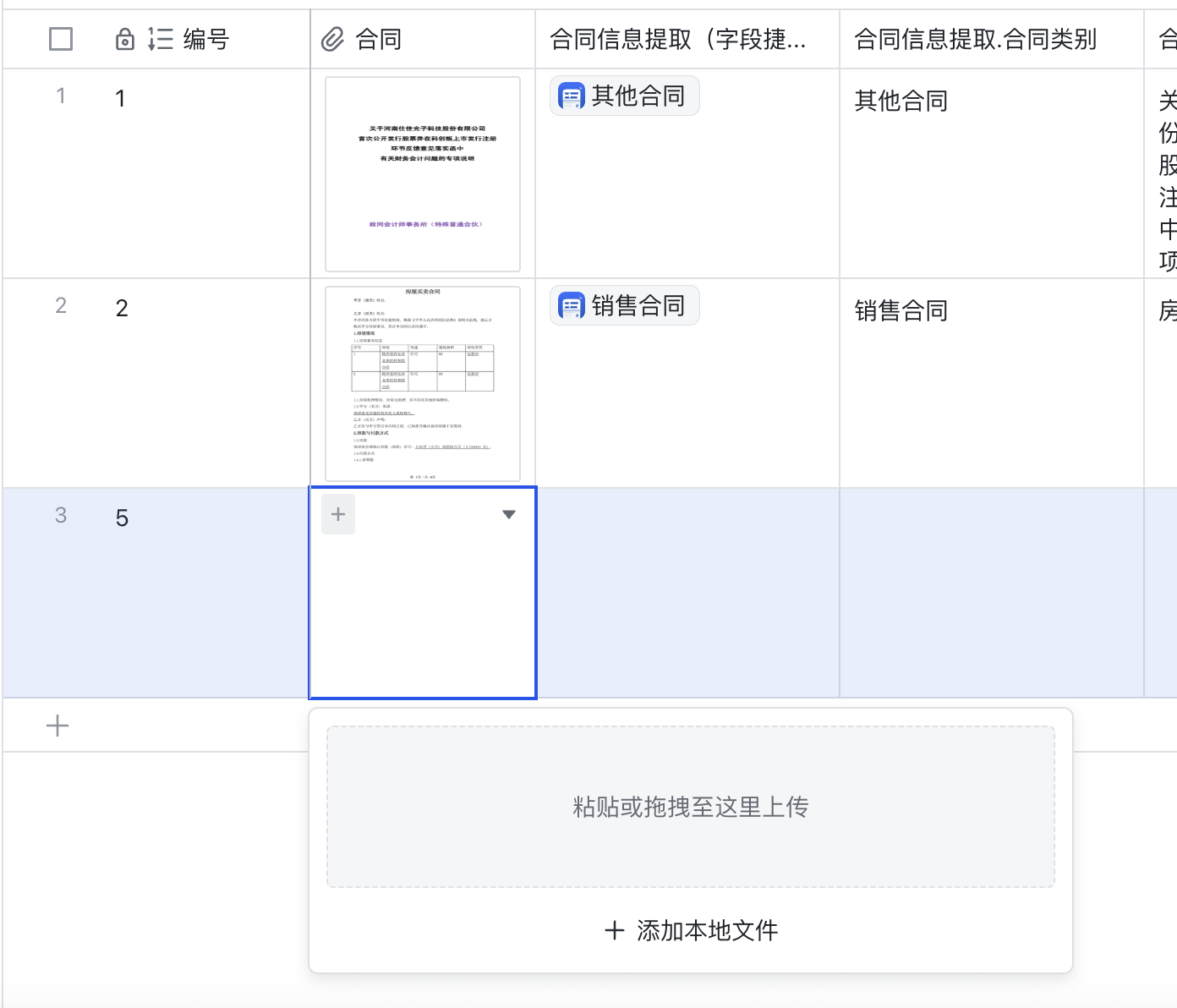The width and height of the screenshot is (1177, 1008).
Task: Click the lock icon beside 编号 header
Action: point(124,39)
